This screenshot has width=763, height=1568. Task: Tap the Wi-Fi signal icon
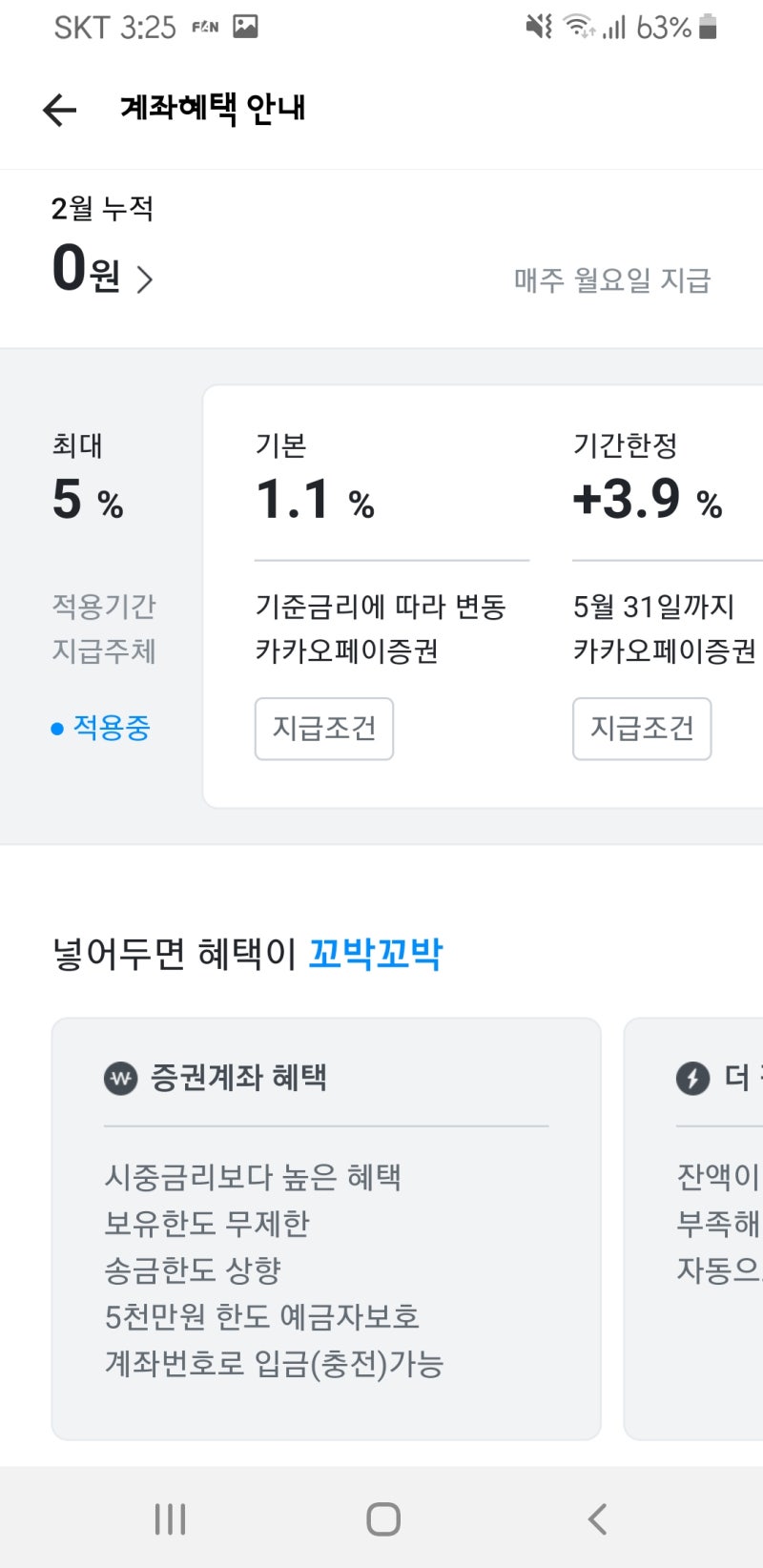(x=577, y=27)
